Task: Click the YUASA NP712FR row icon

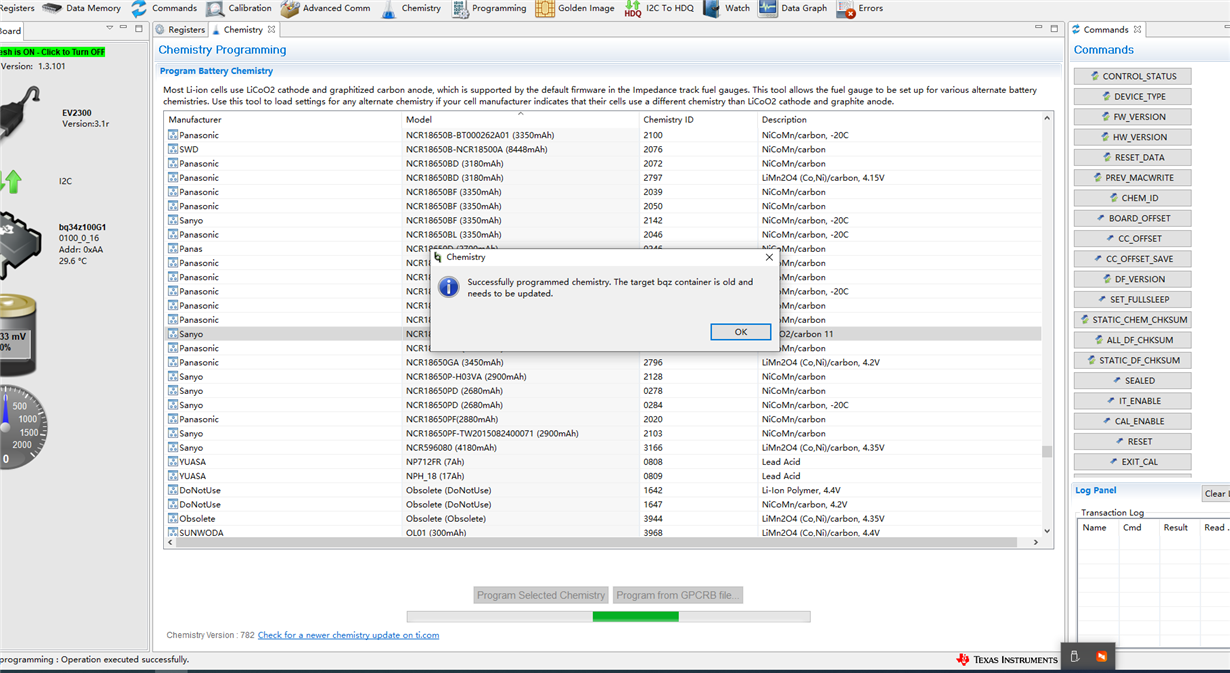Action: (173, 462)
